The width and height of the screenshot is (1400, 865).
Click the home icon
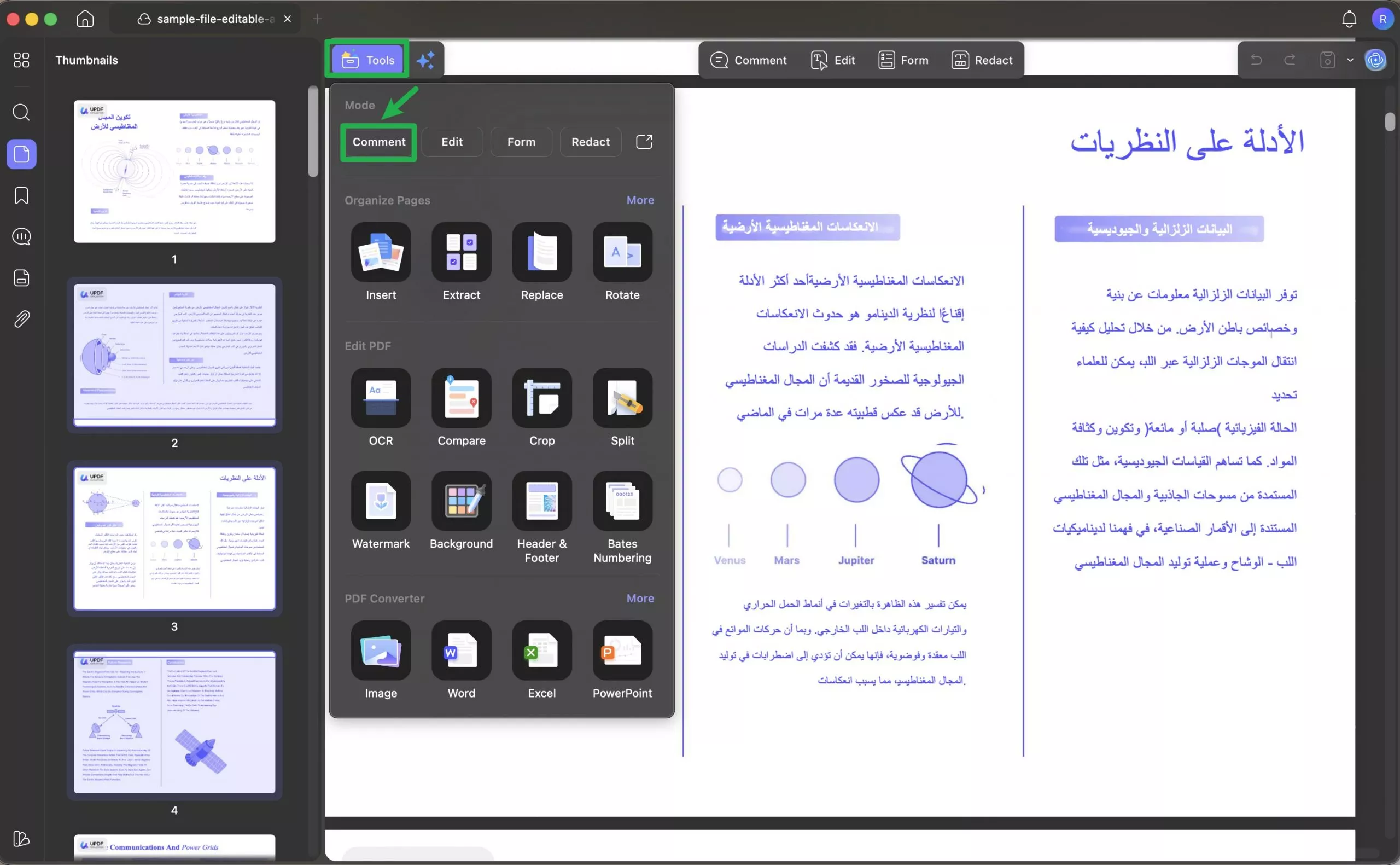point(85,19)
